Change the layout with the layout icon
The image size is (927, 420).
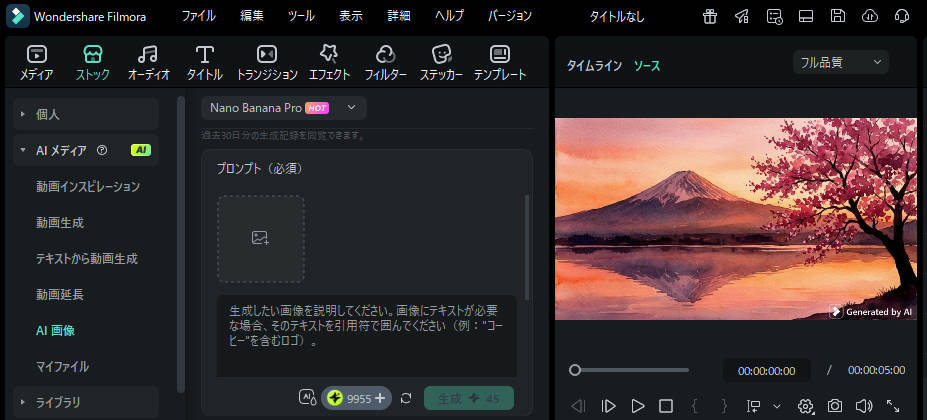pos(806,16)
